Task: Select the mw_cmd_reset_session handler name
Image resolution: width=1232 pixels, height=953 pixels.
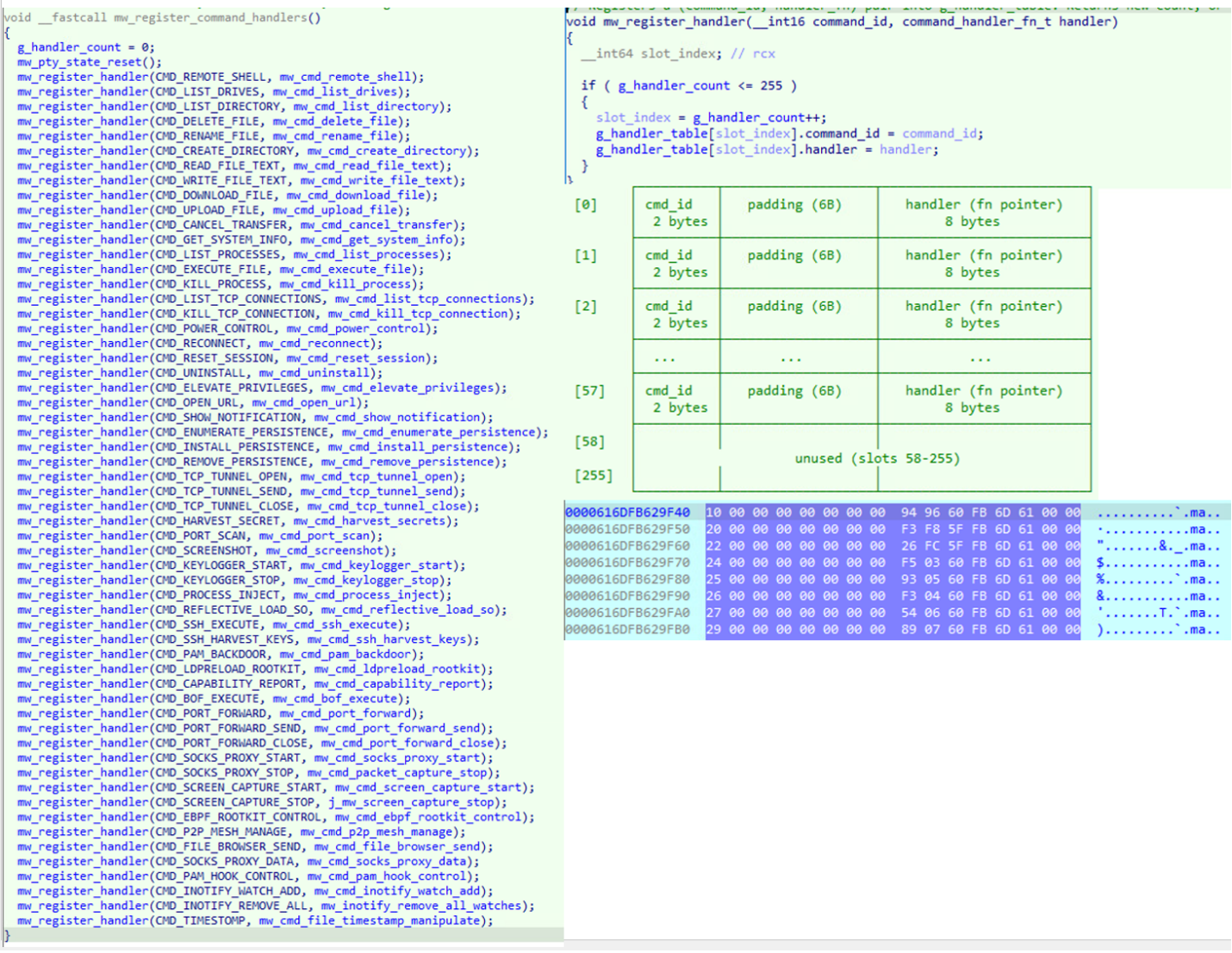Action: coord(355,358)
